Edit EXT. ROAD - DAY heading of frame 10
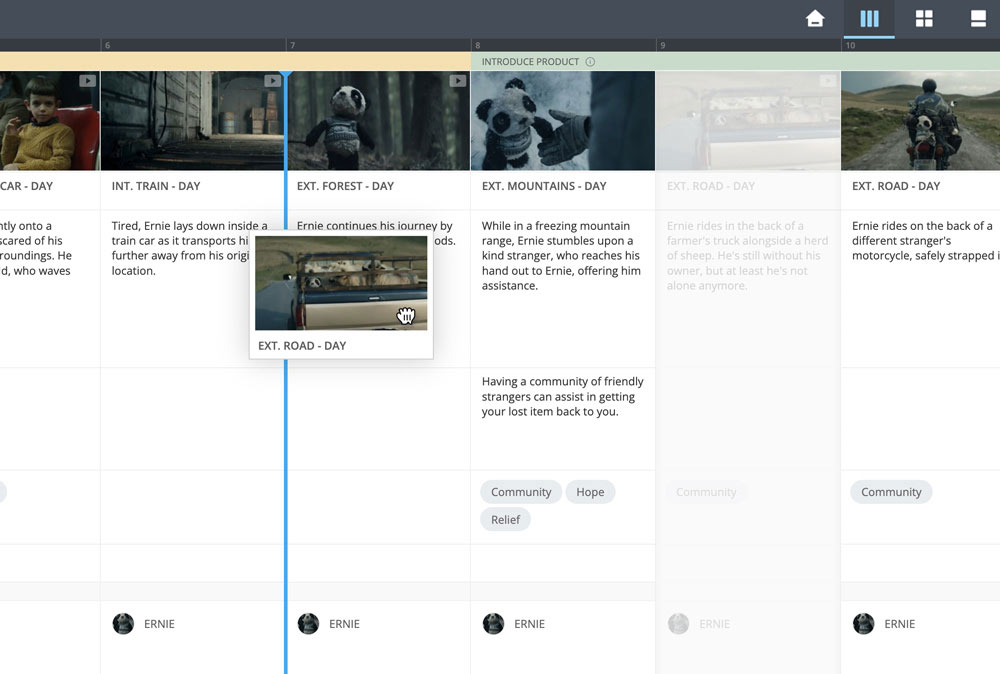The height and width of the screenshot is (674, 1000). point(896,186)
